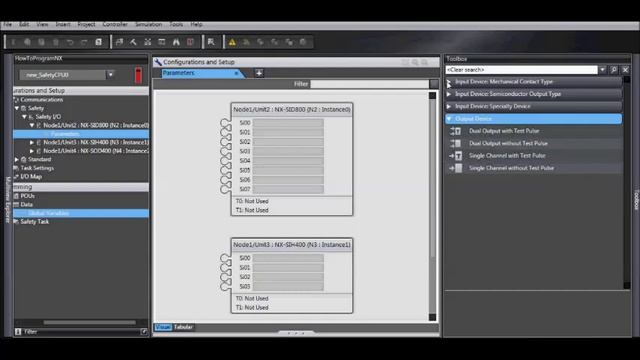Expand Node1/Unit4 NX-SOD400 node
The height and width of the screenshot is (360, 640).
pos(32,151)
